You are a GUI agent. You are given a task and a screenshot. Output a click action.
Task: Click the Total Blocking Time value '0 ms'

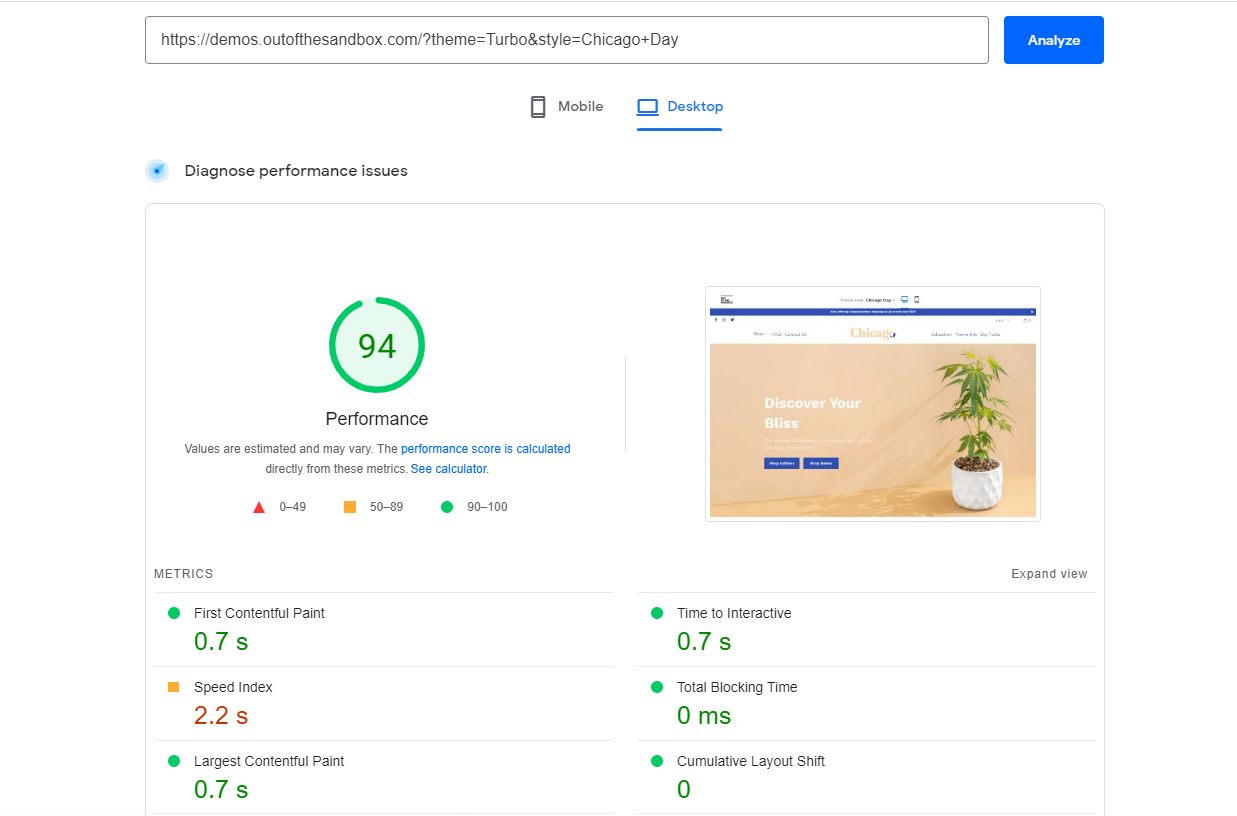[x=704, y=716]
